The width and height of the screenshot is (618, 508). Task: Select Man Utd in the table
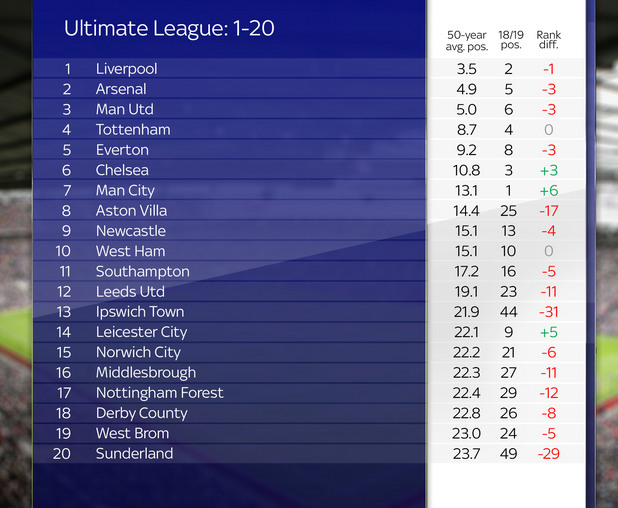click(x=125, y=109)
